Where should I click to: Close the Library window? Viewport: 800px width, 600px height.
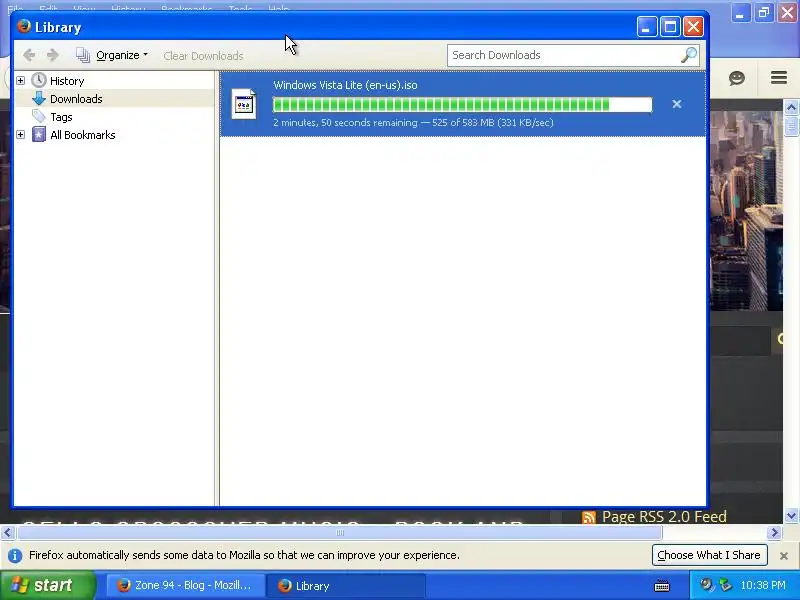pyautogui.click(x=693, y=27)
